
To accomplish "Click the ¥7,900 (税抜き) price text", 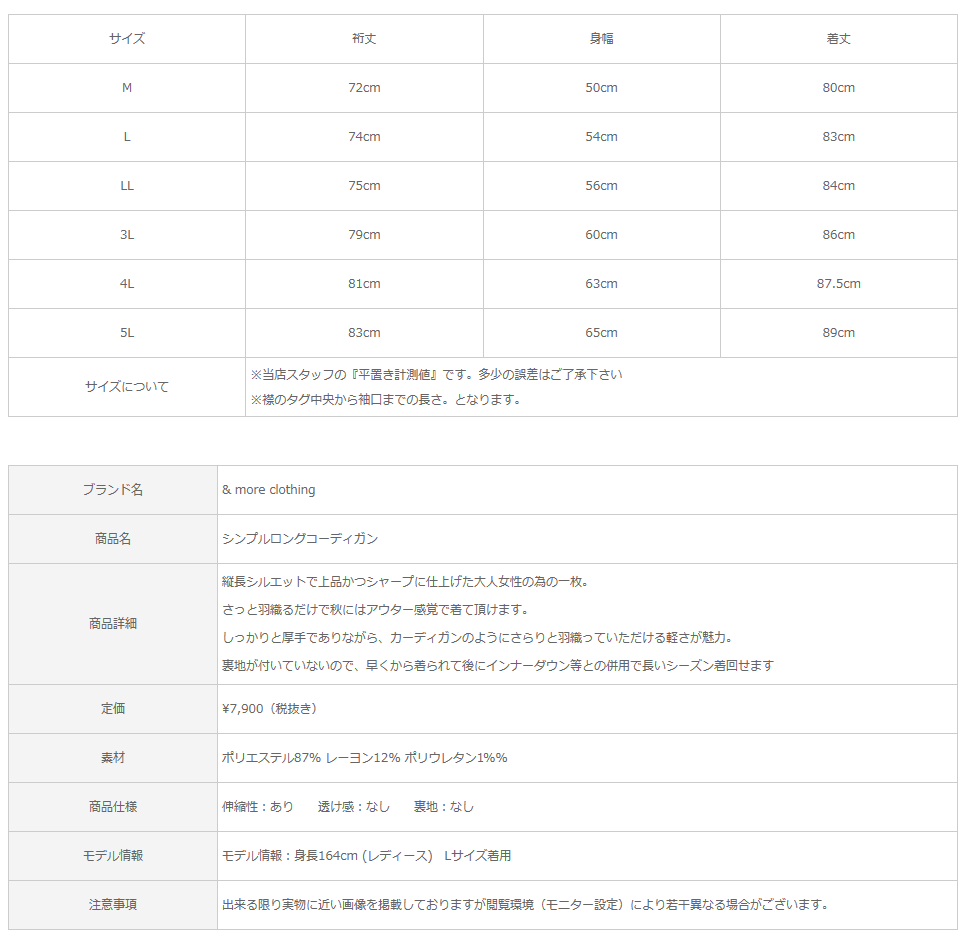I will tap(269, 708).
